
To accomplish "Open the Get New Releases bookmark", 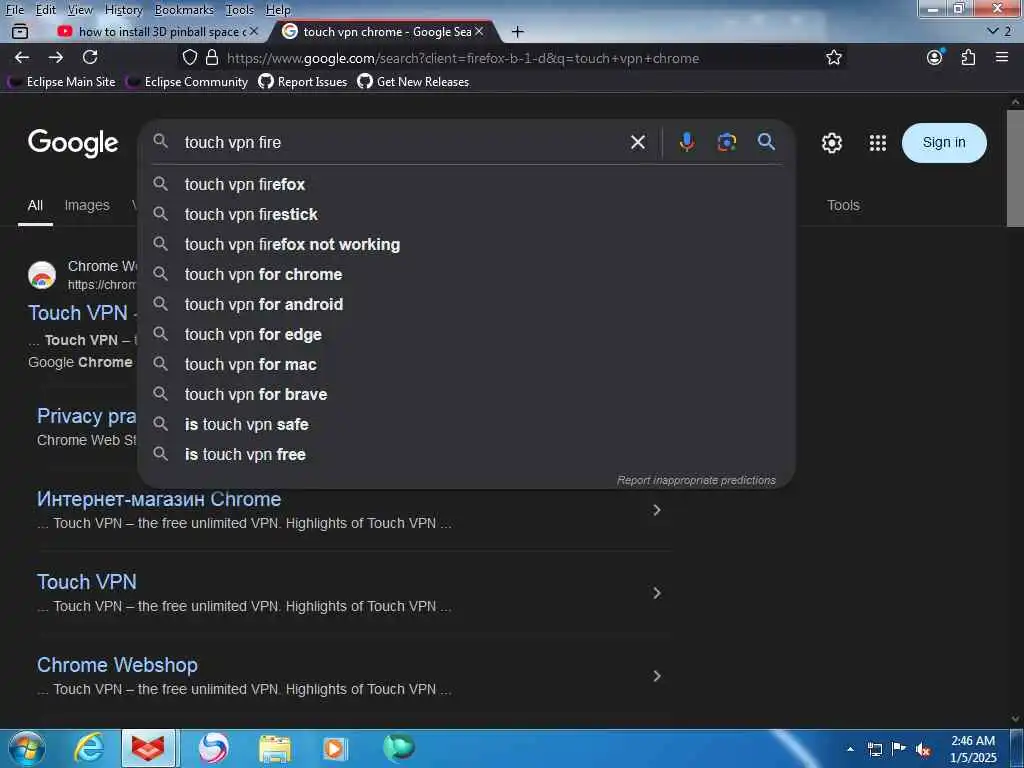I will (413, 82).
